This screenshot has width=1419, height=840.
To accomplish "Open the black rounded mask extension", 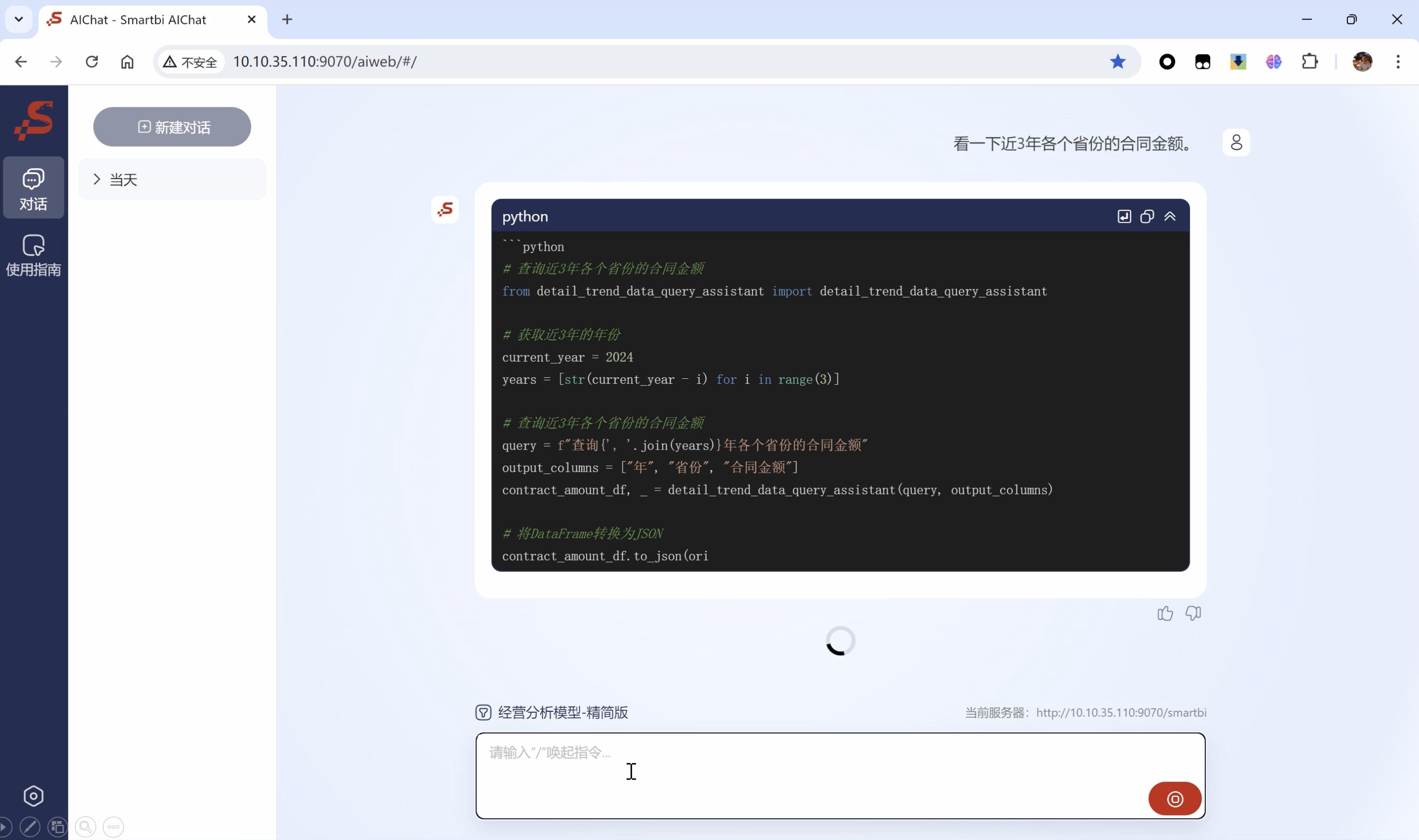I will 1203,62.
